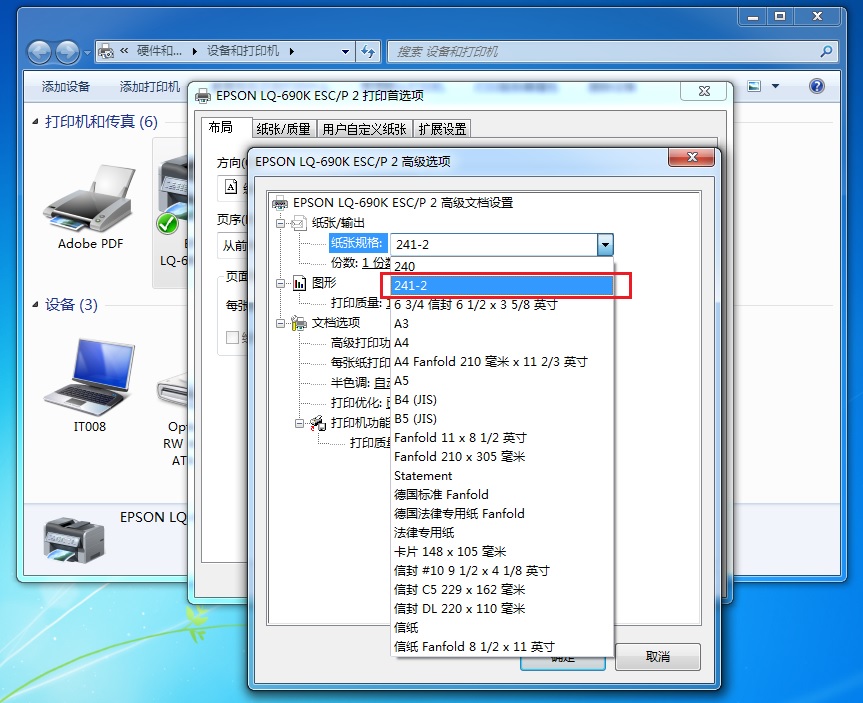Click the EPSON printer icon in details pane
This screenshot has height=703, width=863.
[x=74, y=538]
